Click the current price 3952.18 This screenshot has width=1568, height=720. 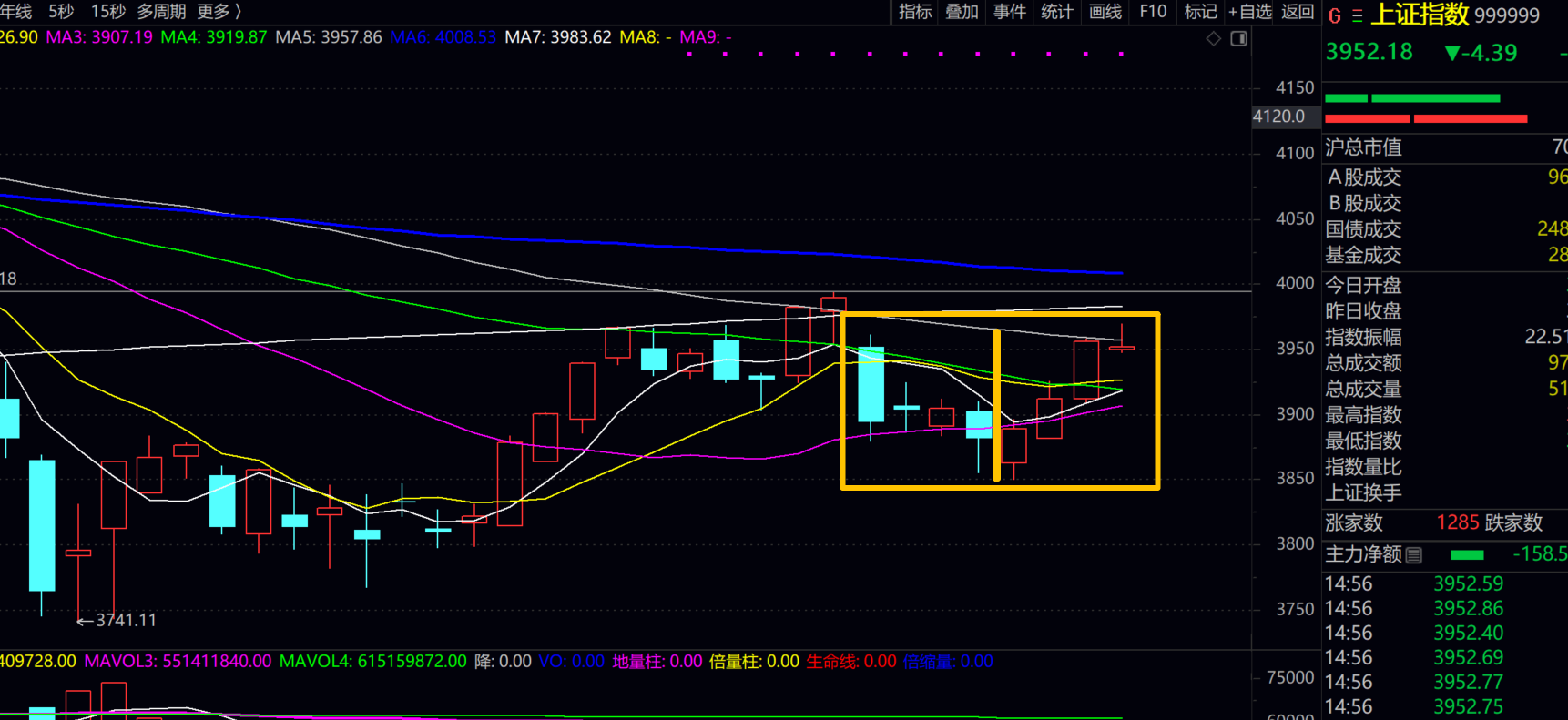pos(1369,52)
